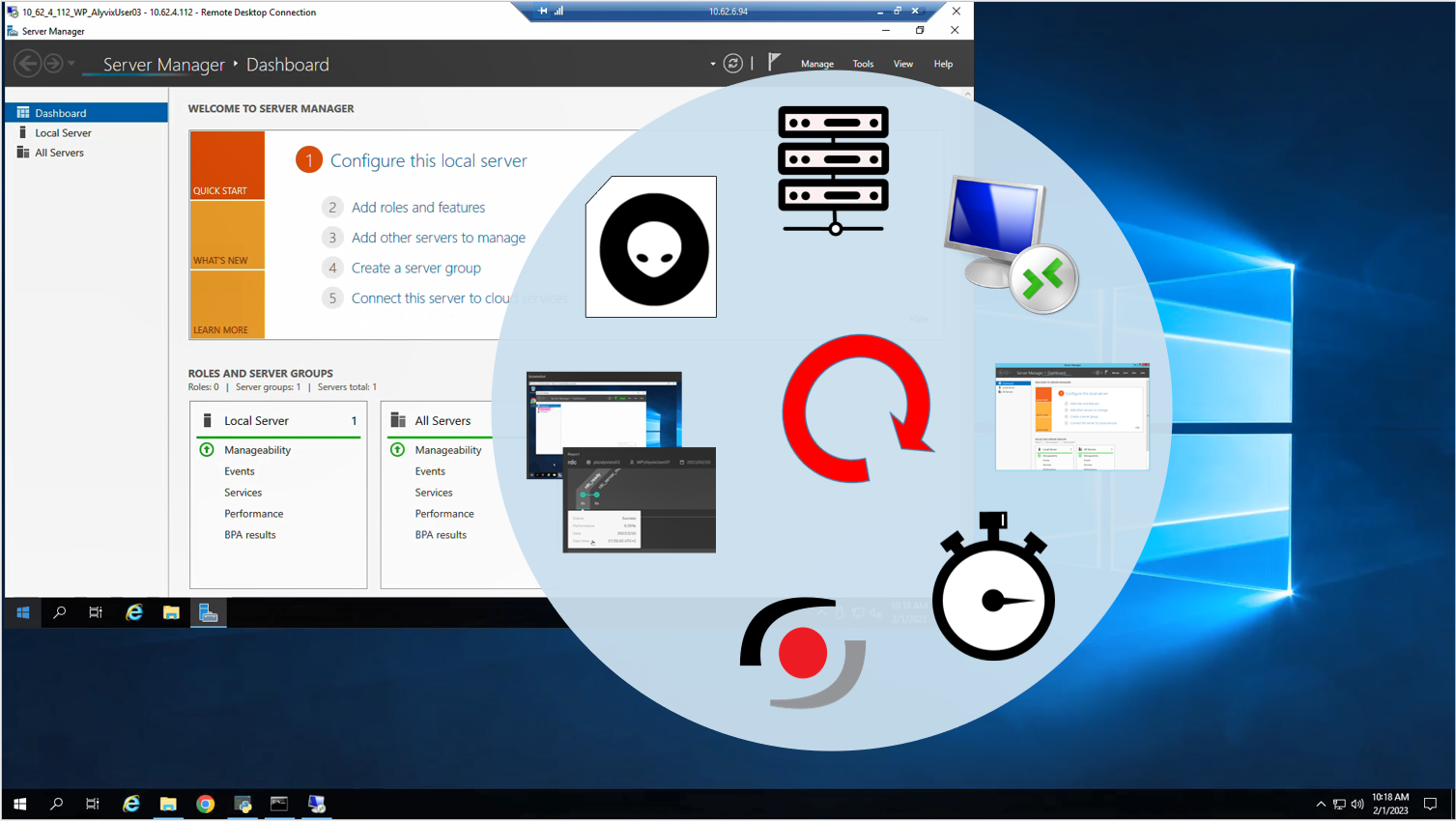Viewport: 1456px width, 821px height.
Task: Click Manageability status icon in Local Server tile
Action: 207,450
